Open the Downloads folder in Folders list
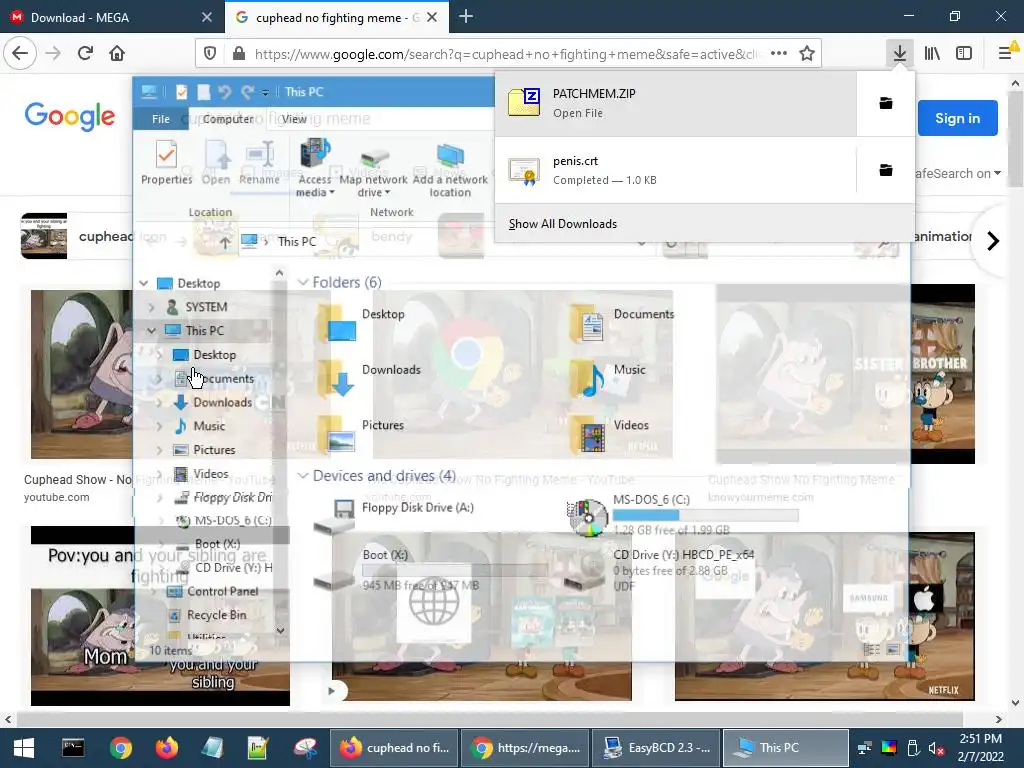Viewport: 1024px width, 768px height. click(x=369, y=377)
